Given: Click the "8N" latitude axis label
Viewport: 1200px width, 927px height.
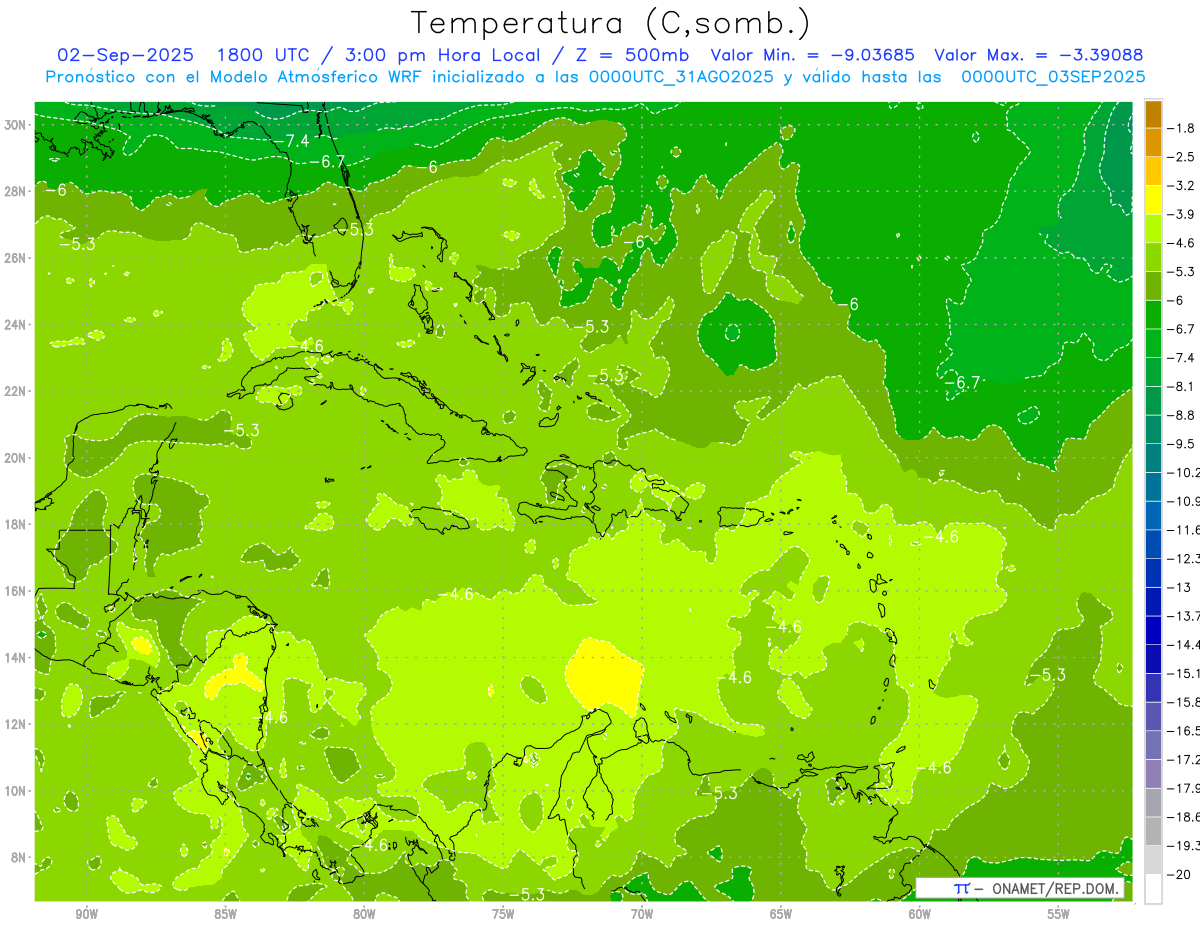Looking at the screenshot, I should coord(20,858).
